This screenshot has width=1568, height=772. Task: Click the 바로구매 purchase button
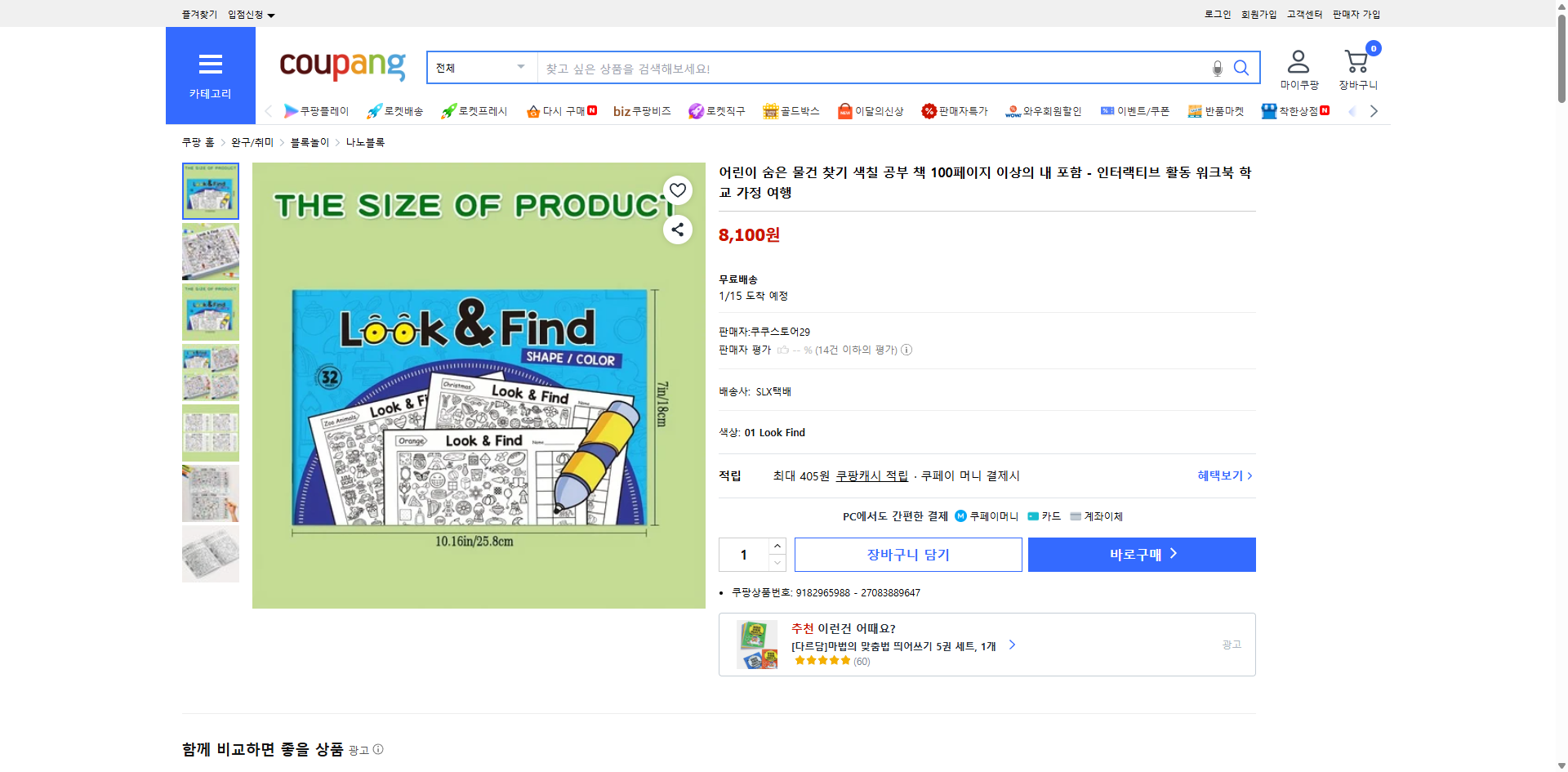[x=1141, y=554]
